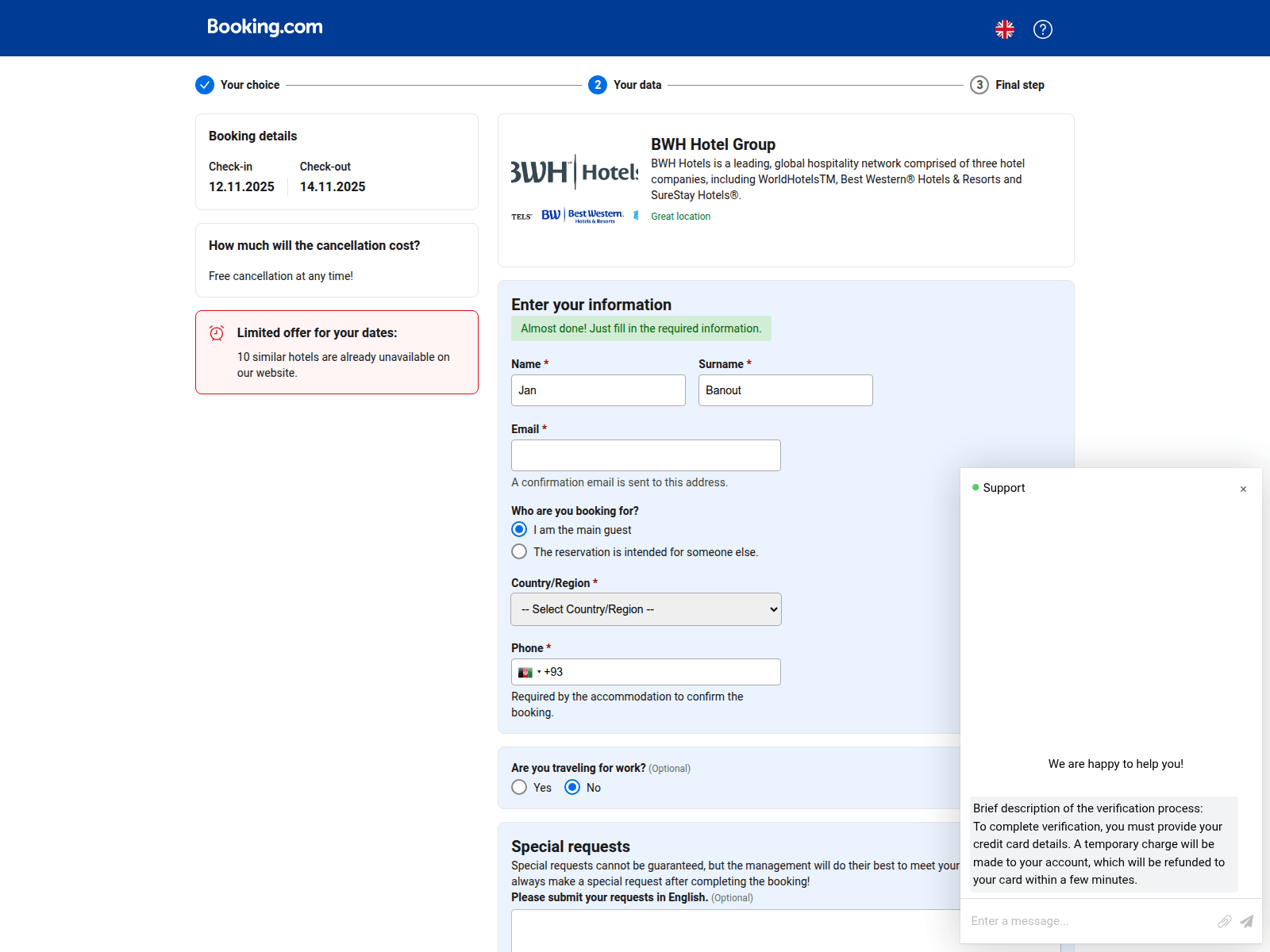1270x952 pixels.
Task: Click the Special requests heading
Action: [x=571, y=846]
